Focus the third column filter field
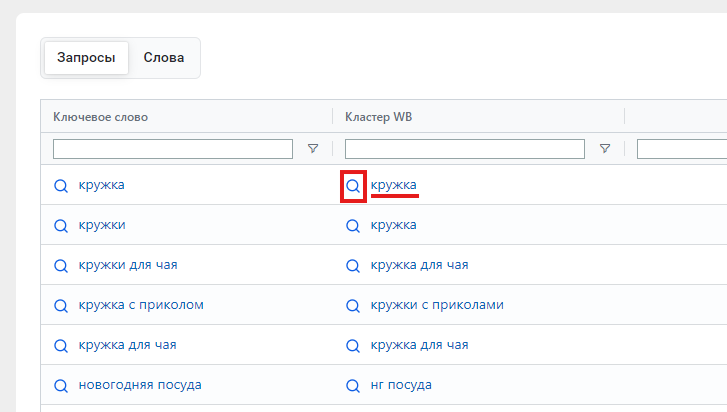Screen dimensions: 727x412 click(x=682, y=149)
